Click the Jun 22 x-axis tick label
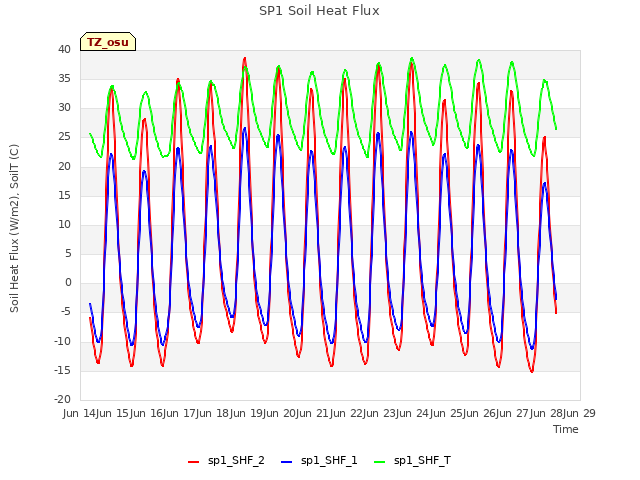The width and height of the screenshot is (640, 480). (347, 413)
